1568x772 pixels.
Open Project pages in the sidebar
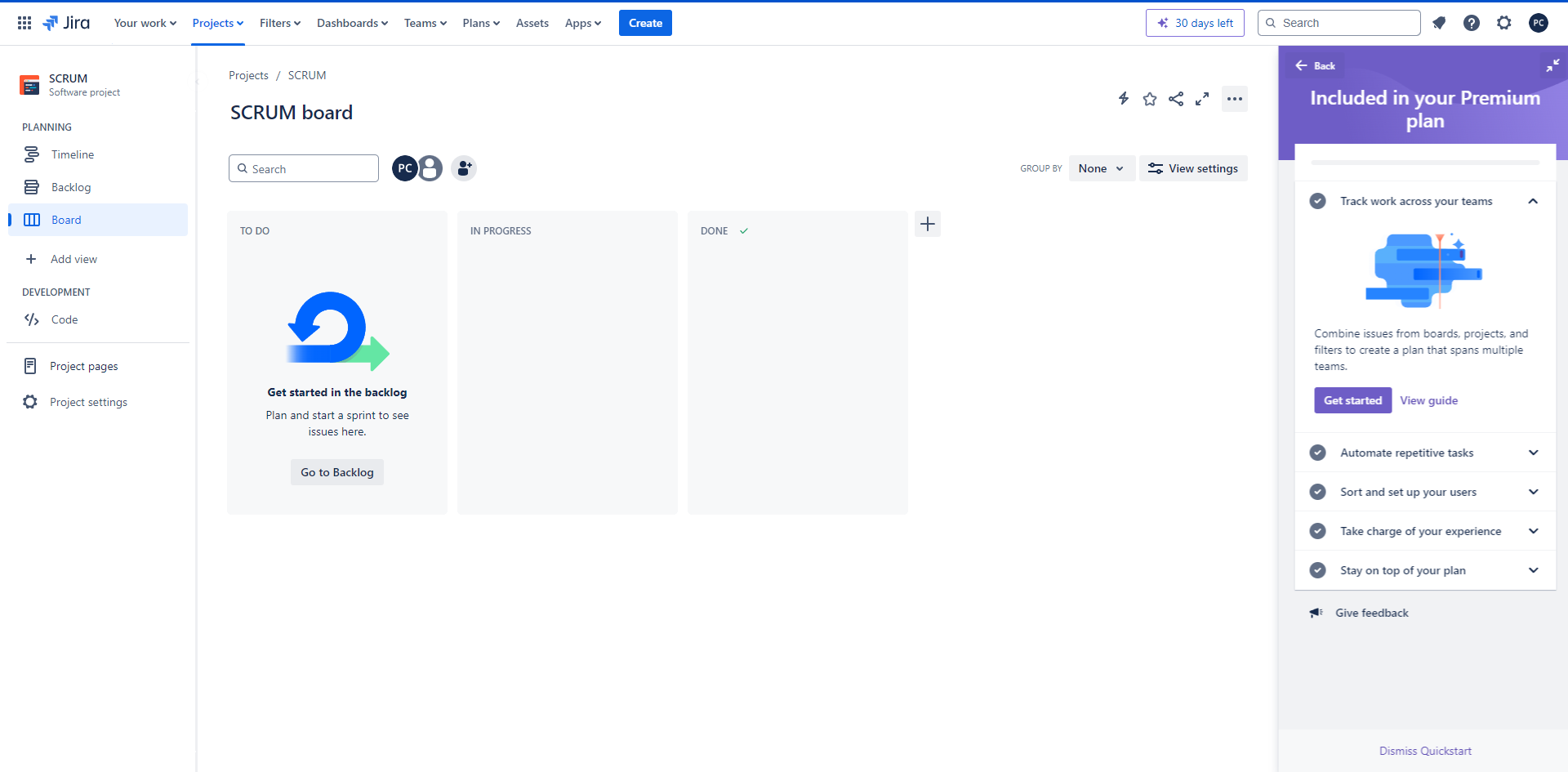click(98, 366)
